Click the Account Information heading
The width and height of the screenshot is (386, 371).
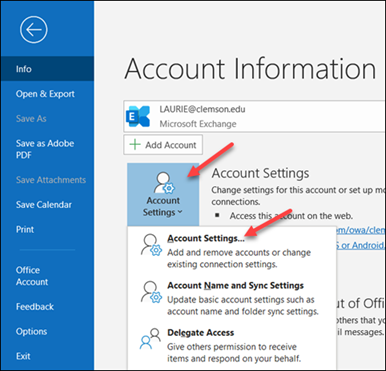pos(250,68)
